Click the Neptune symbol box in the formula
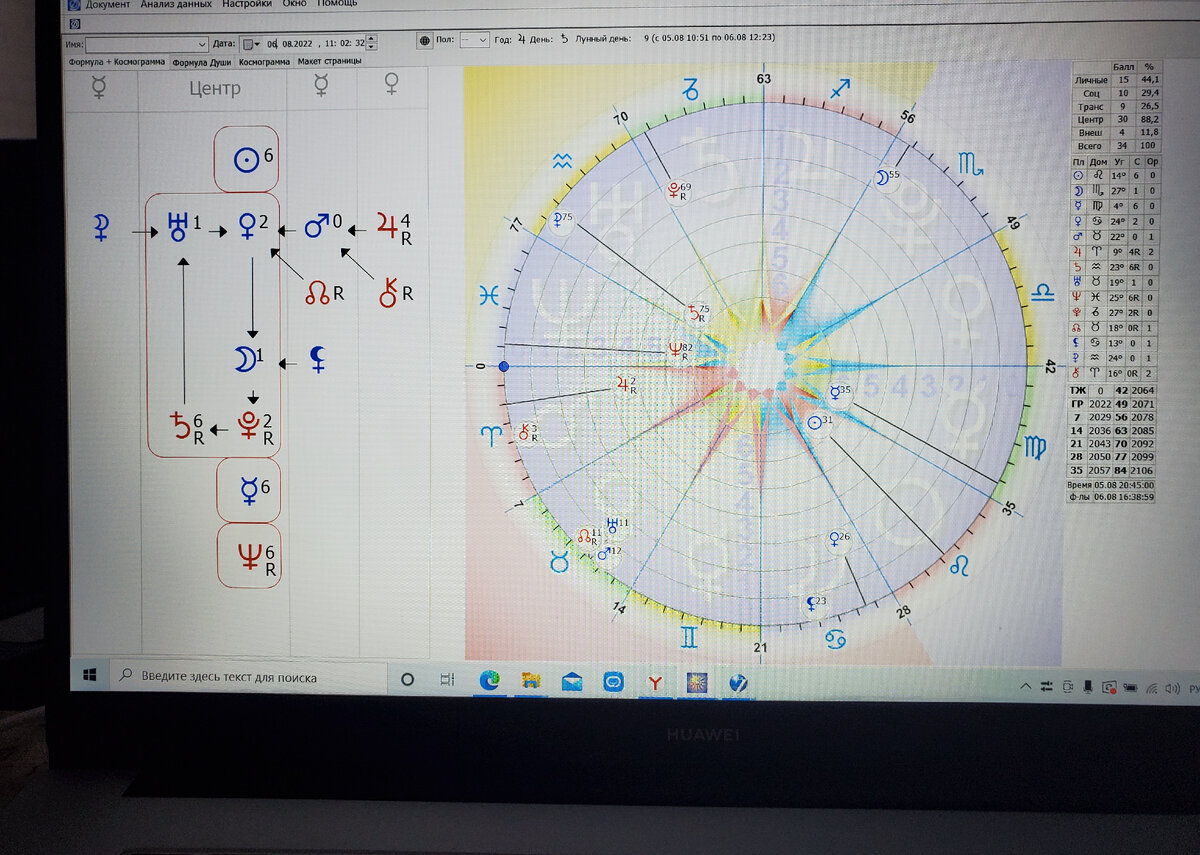Screen dimensions: 1200x855 point(249,555)
